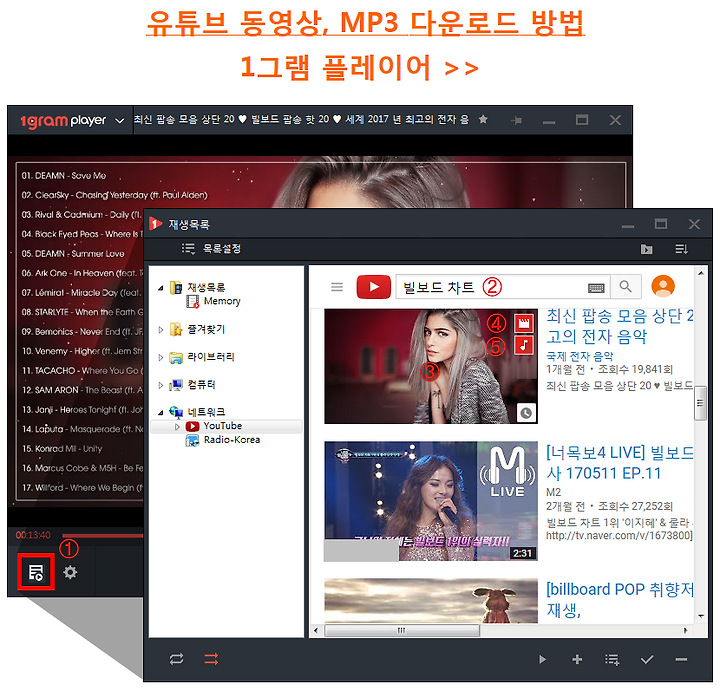This screenshot has height=691, width=720.
Task: Collapse the 재생목록 tree node
Action: (161, 288)
